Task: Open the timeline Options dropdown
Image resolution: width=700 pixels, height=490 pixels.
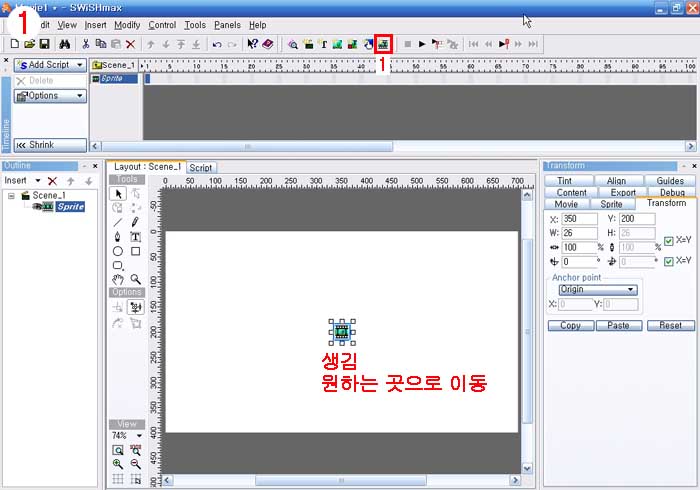Action: tap(50, 96)
